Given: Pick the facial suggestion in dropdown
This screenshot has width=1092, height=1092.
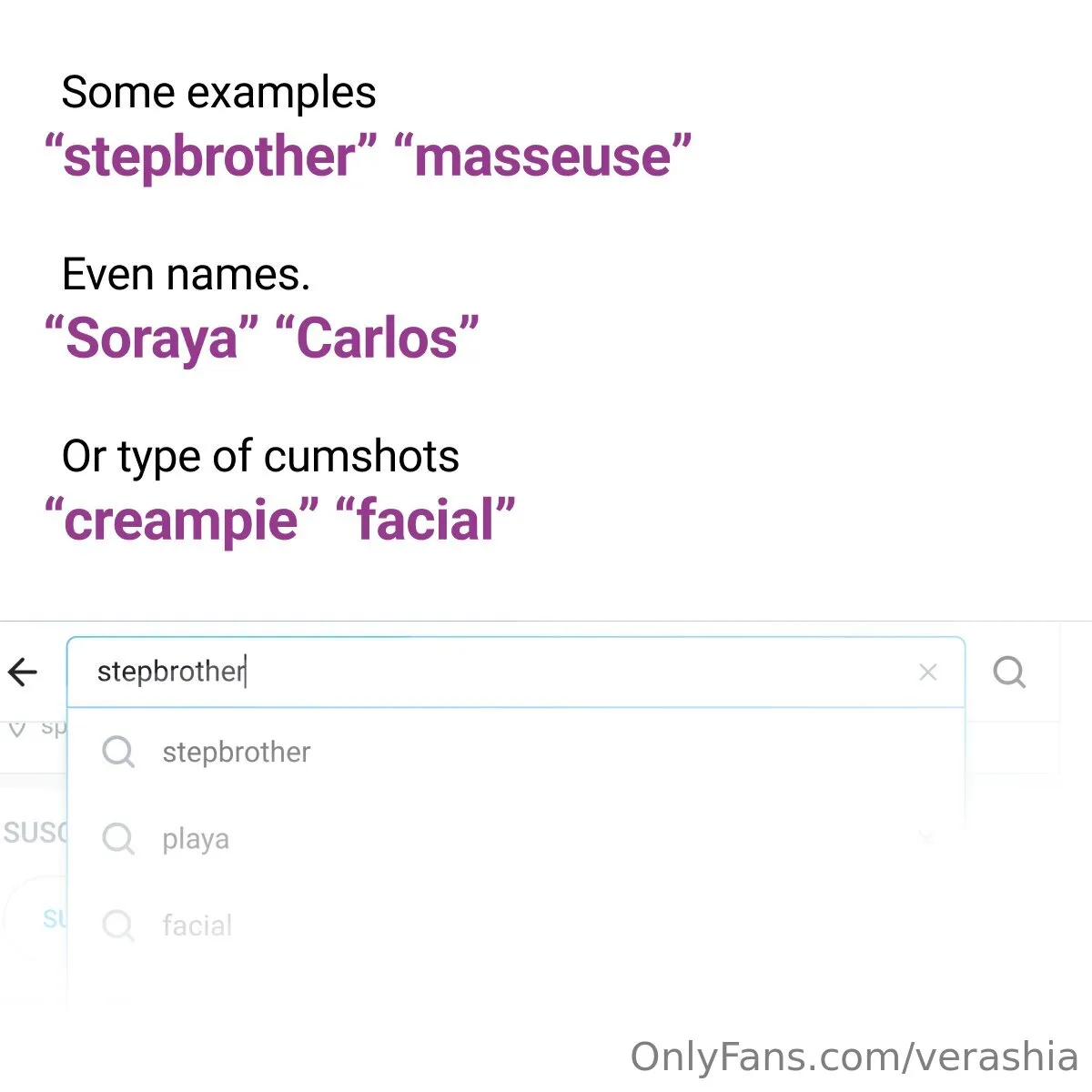Looking at the screenshot, I should pyautogui.click(x=197, y=925).
